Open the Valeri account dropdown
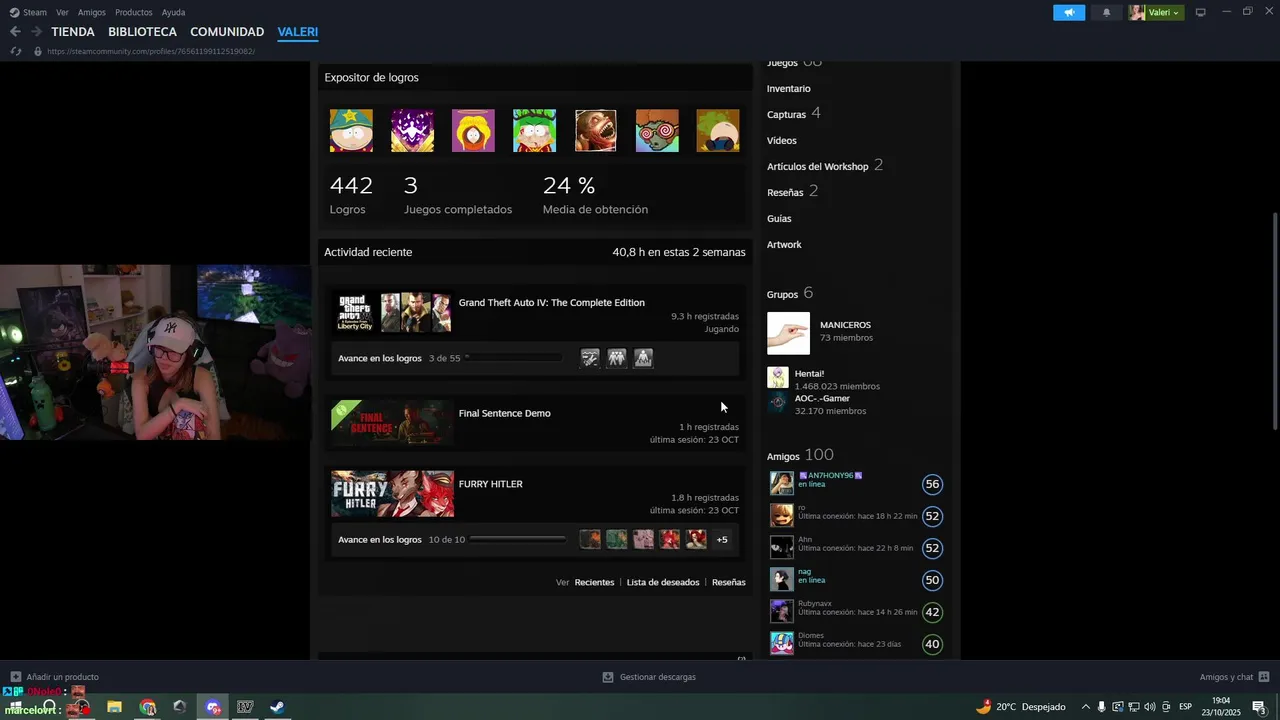The width and height of the screenshot is (1280, 720). tap(1156, 12)
